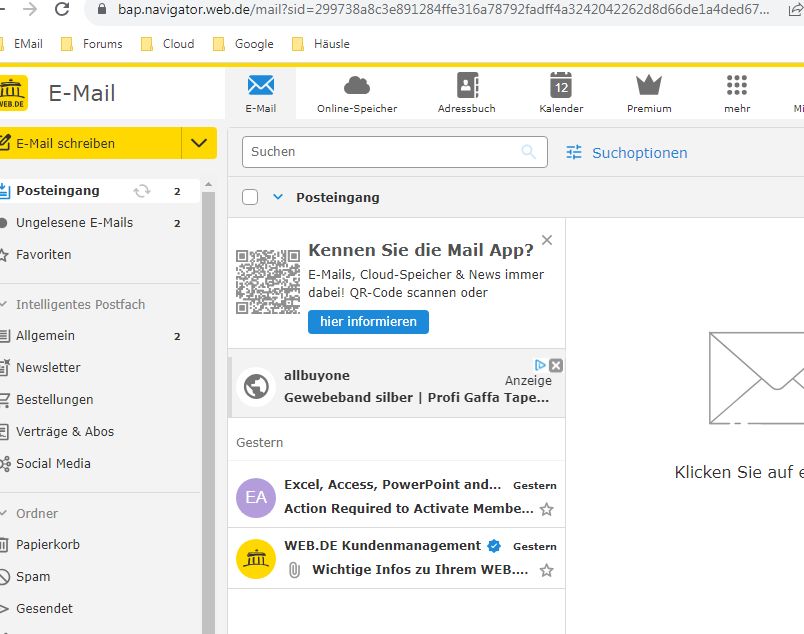Click the allbuyone globe icon
The height and width of the screenshot is (634, 804).
point(256,387)
